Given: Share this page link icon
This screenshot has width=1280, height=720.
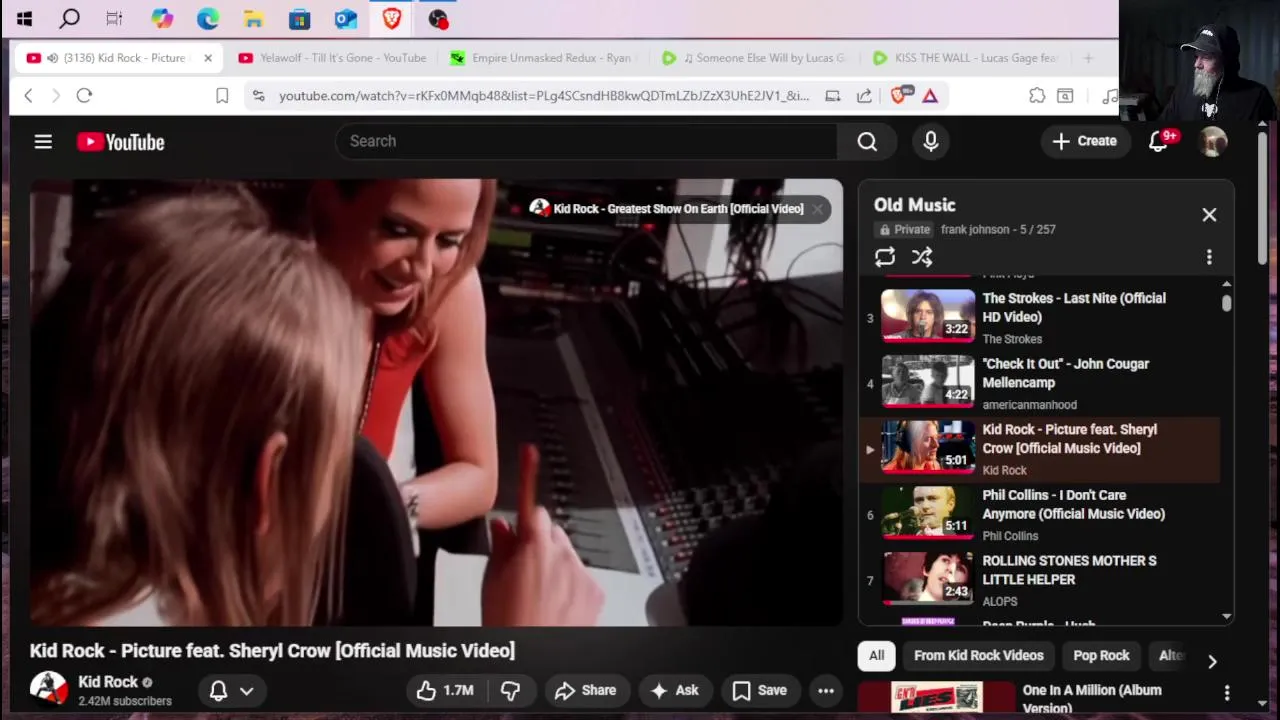Looking at the screenshot, I should click(864, 96).
